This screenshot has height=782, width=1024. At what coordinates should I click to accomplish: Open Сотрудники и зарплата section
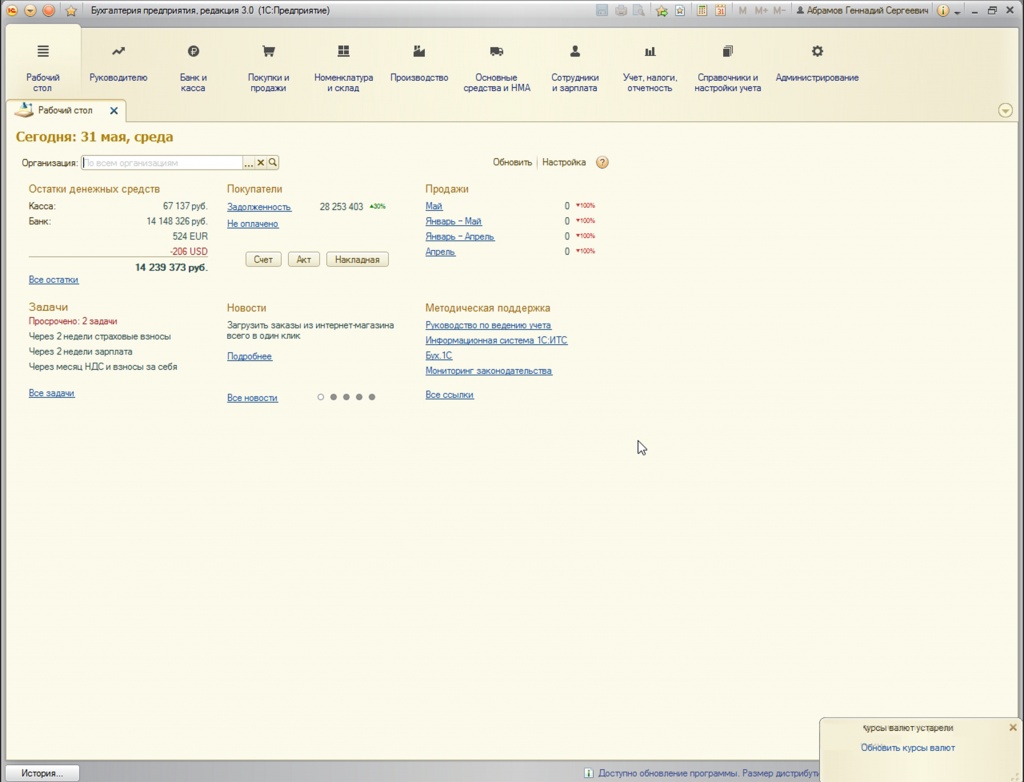coord(575,68)
